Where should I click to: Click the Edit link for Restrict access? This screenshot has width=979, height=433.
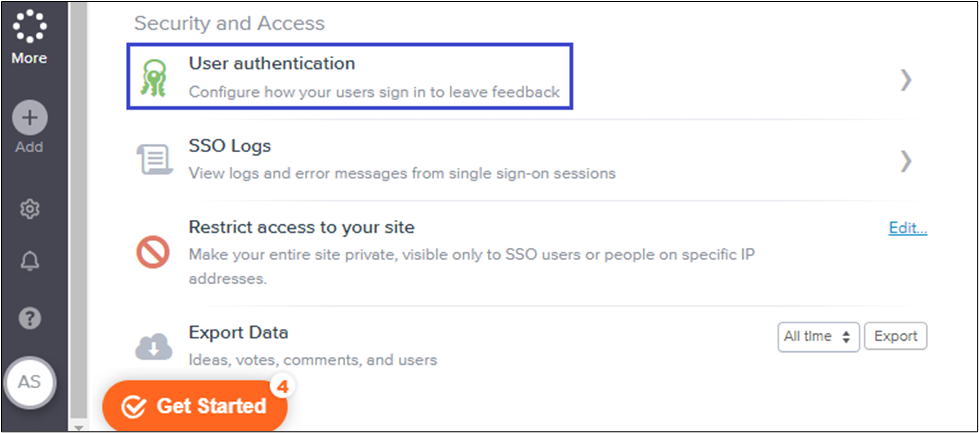(907, 228)
